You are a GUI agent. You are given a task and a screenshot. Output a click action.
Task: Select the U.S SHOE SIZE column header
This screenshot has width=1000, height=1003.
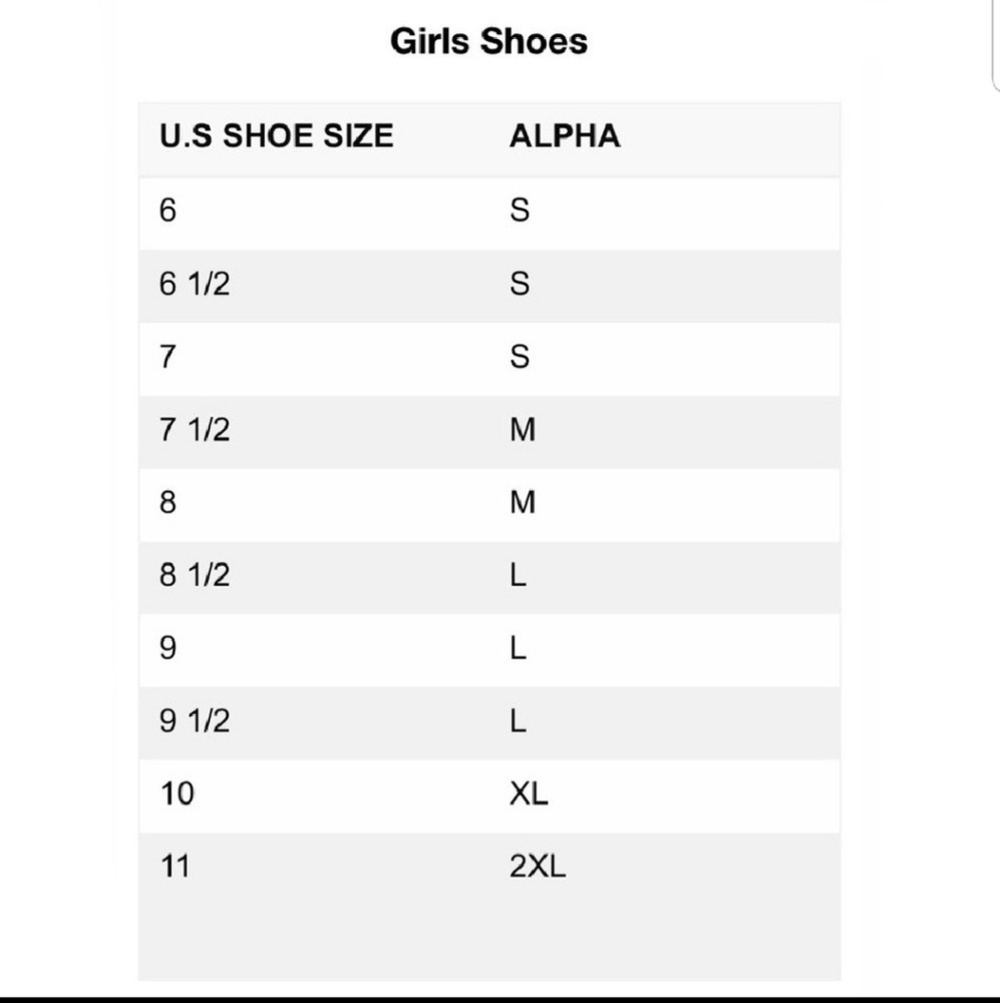(276, 136)
